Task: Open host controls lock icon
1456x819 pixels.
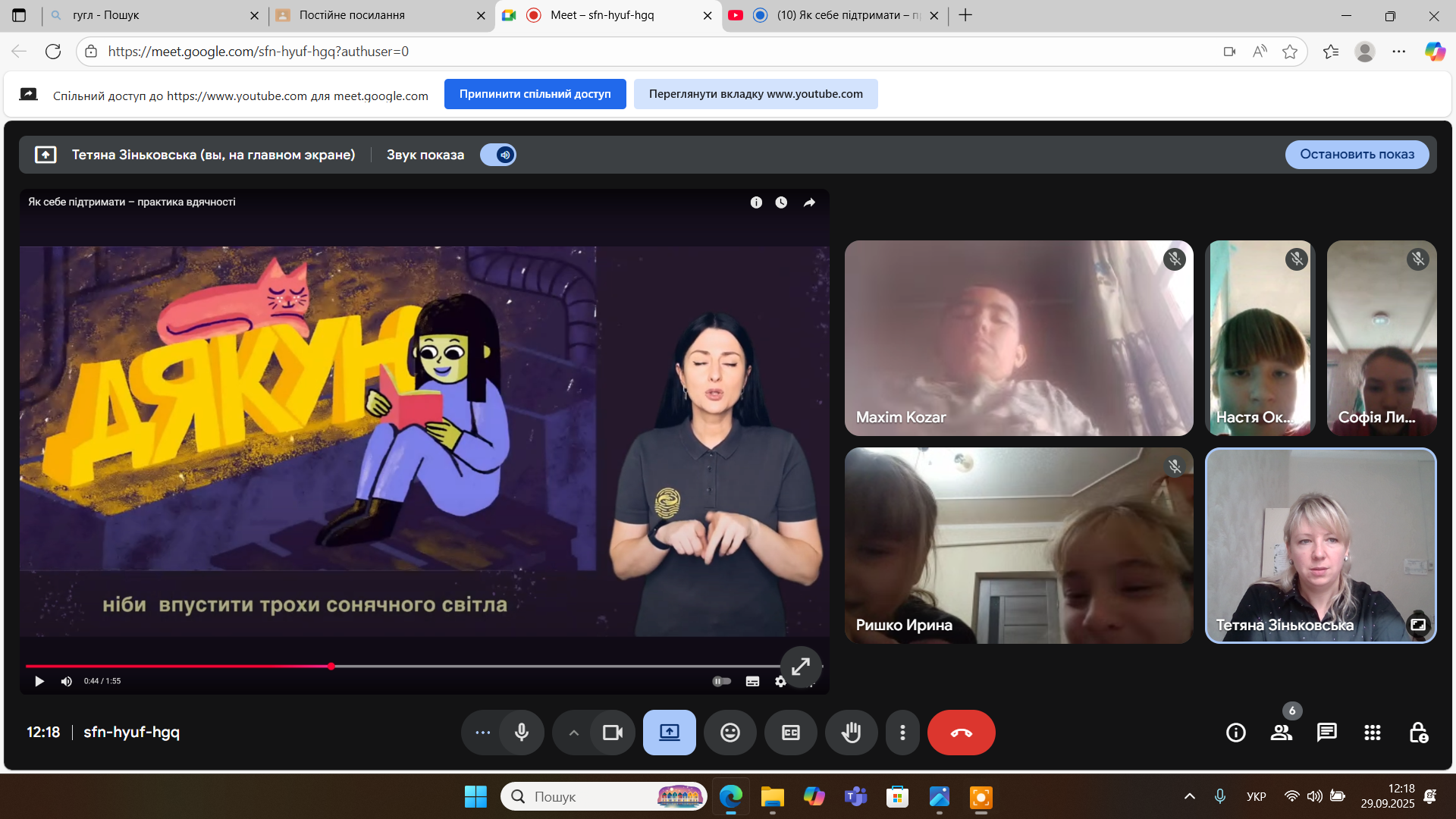Action: 1418,733
